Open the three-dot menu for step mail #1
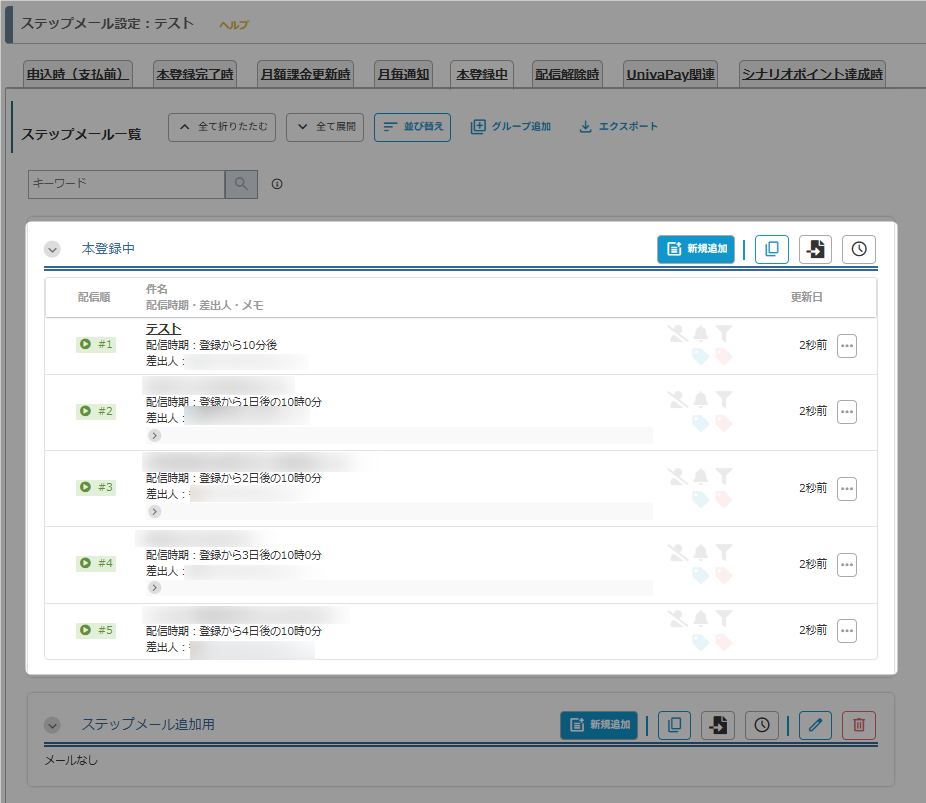 847,346
